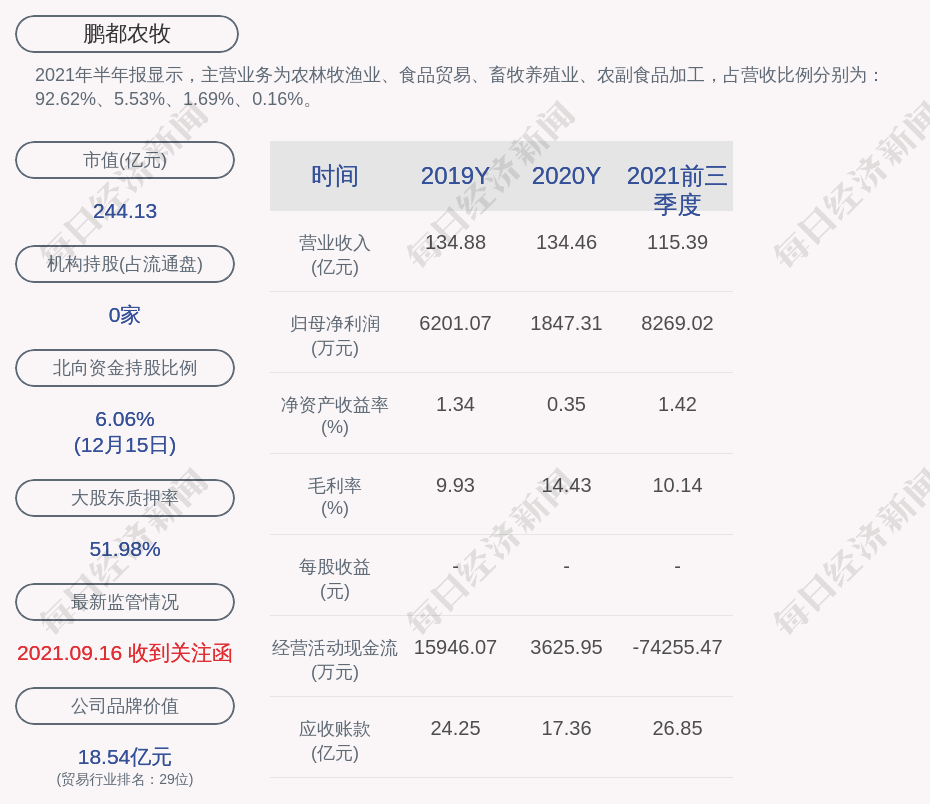This screenshot has width=930, height=804.
Task: Select the 2020Y column header
Action: (566, 176)
